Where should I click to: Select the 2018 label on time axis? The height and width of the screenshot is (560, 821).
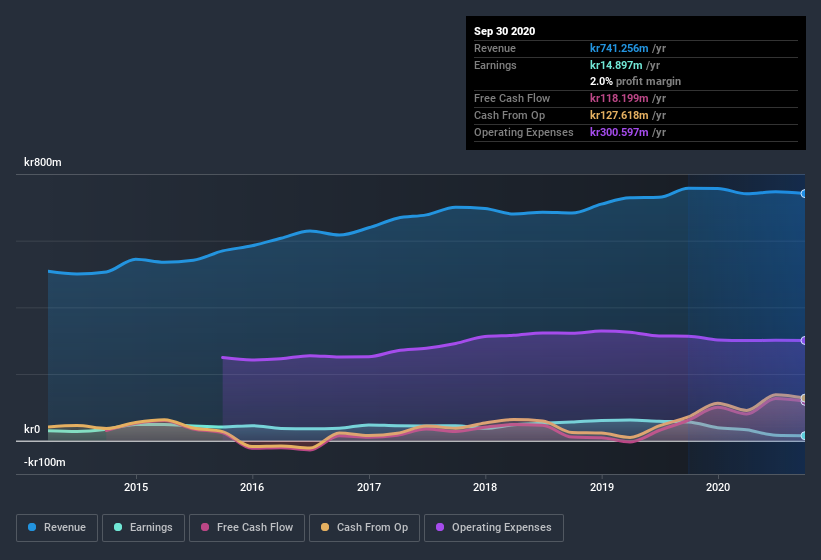[x=485, y=487]
